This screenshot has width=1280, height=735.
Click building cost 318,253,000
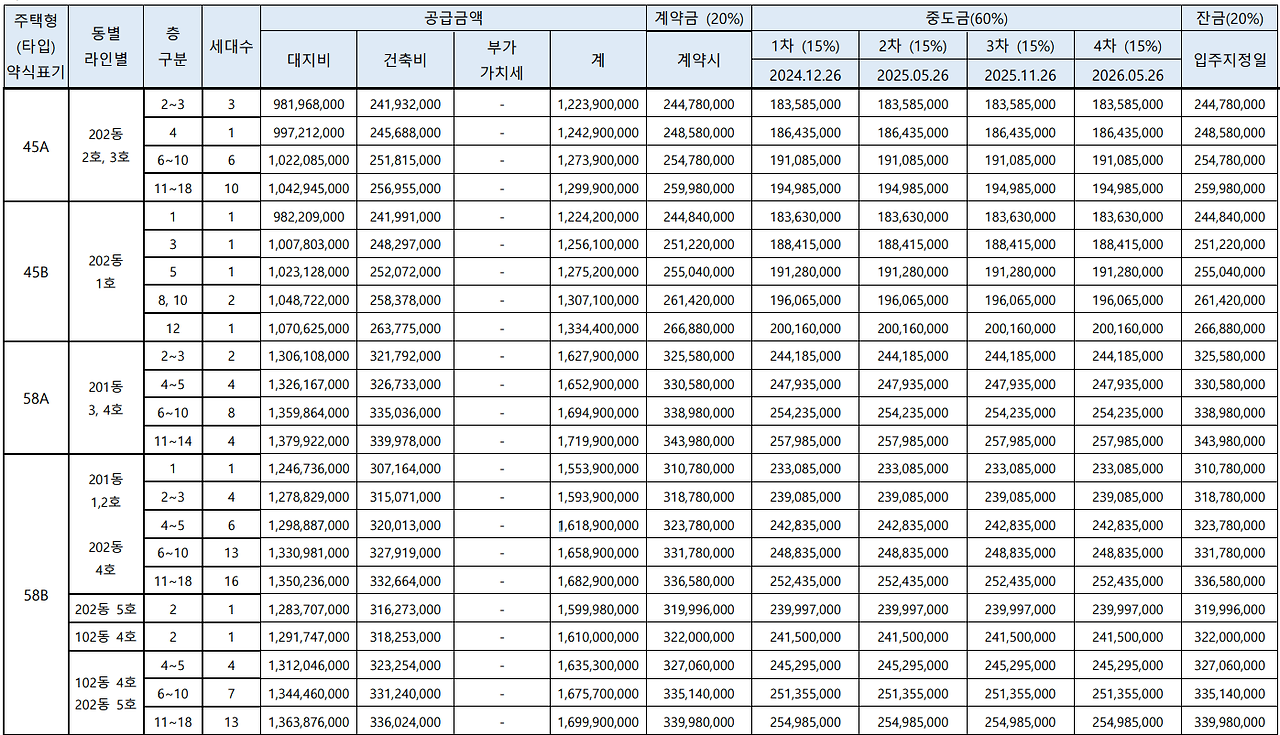(x=405, y=636)
